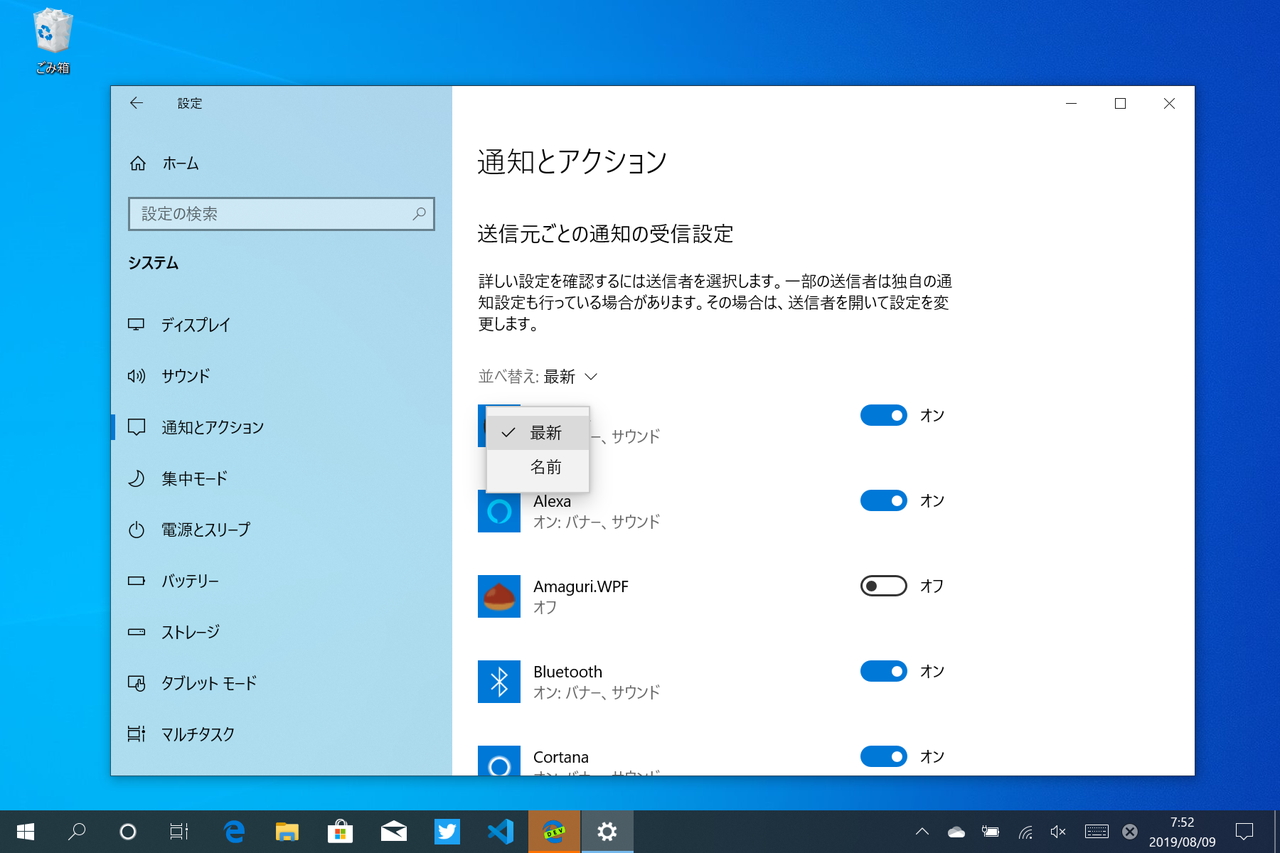Focus the 設定の検索 search field
The width and height of the screenshot is (1280, 853).
281,214
